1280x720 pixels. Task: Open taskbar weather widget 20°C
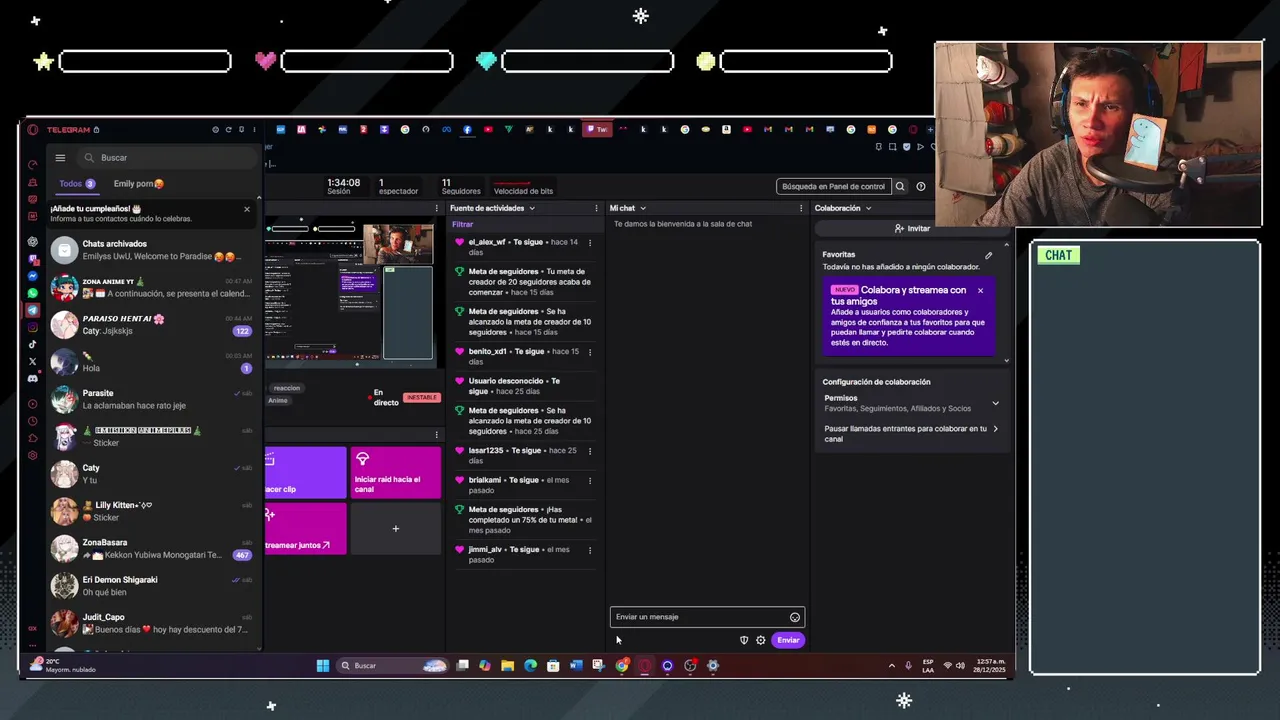65,665
